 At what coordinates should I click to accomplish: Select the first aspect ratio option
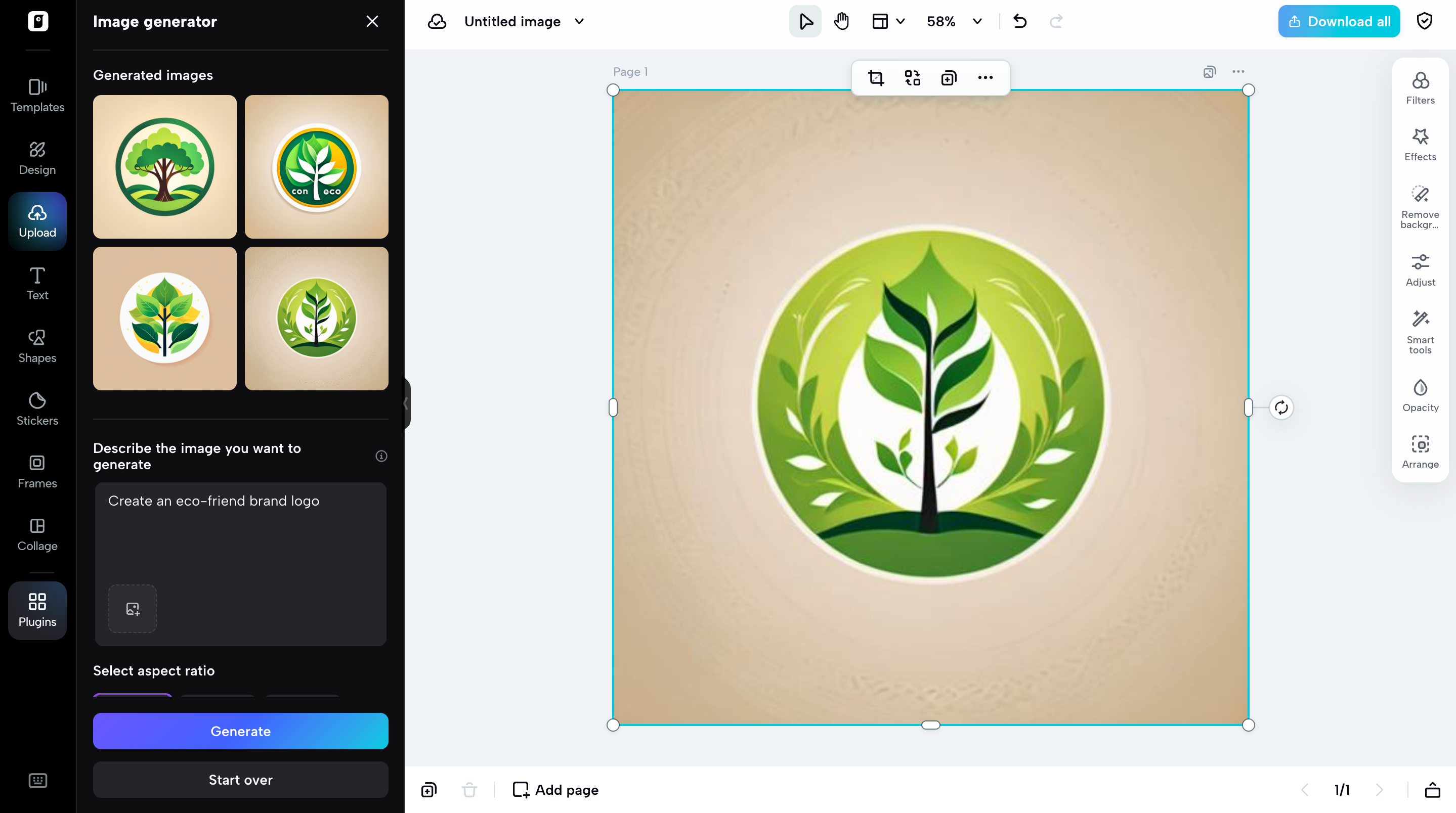(132, 699)
